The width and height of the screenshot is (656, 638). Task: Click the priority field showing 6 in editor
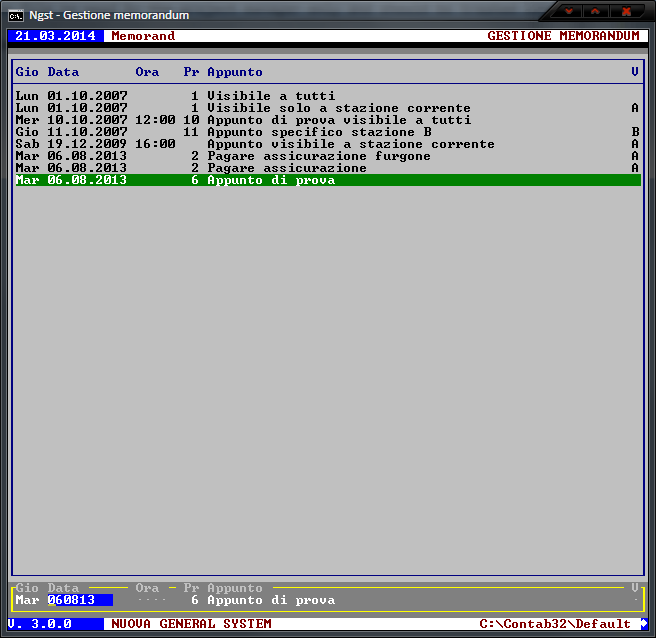195,600
